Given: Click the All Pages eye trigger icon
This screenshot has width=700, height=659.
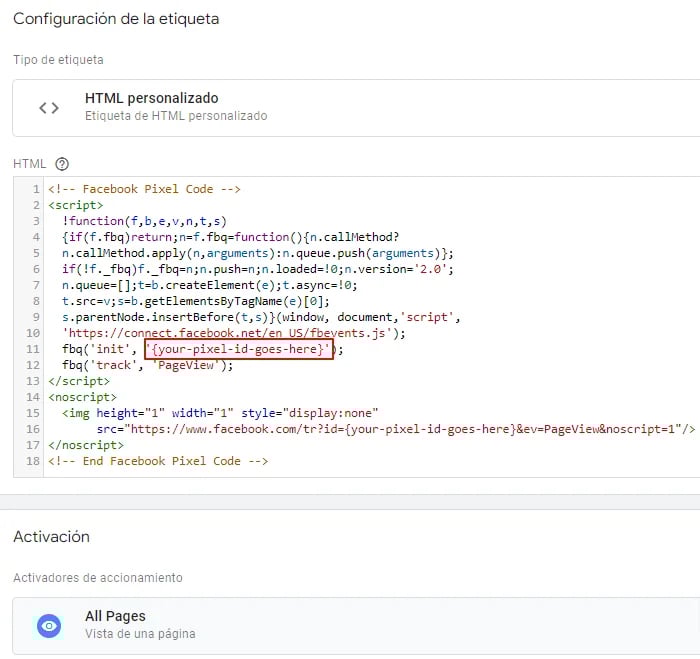Looking at the screenshot, I should [49, 626].
